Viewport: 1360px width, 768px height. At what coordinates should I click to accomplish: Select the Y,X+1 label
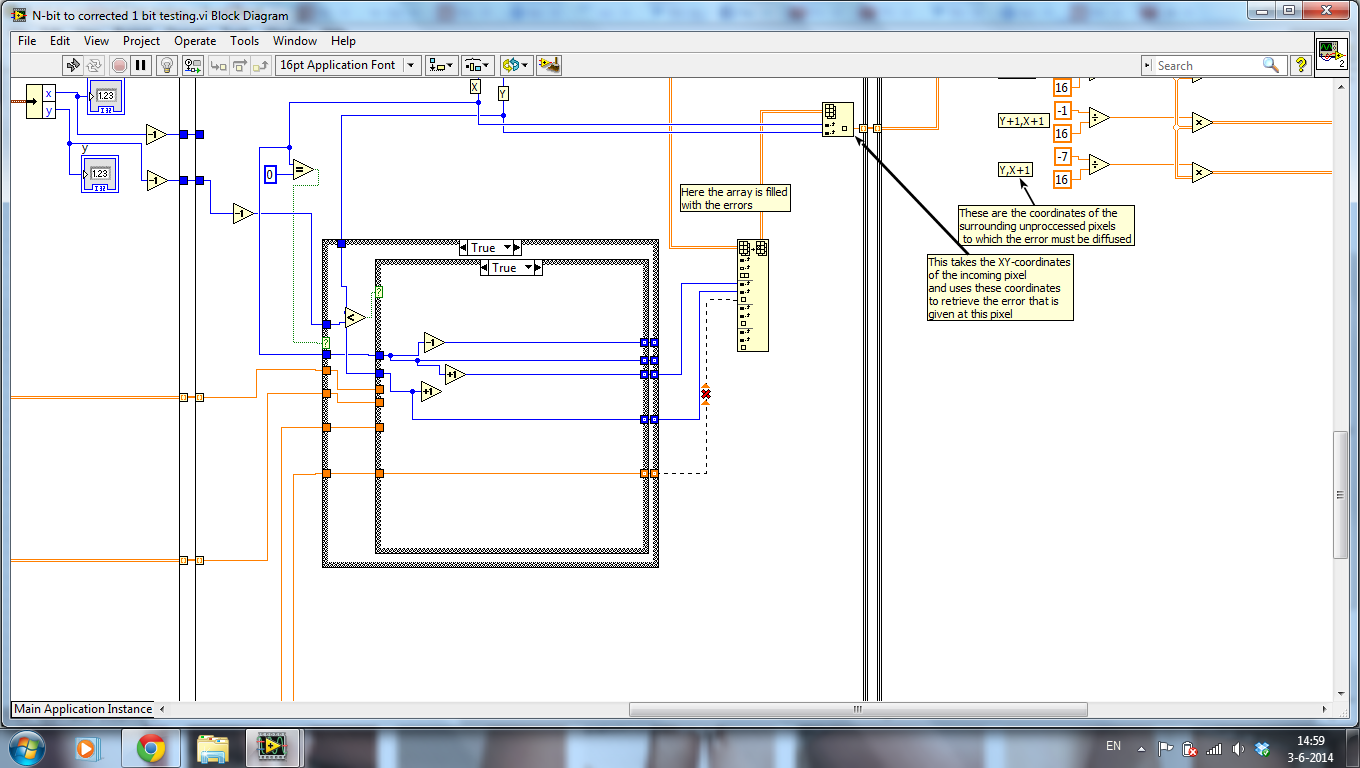(x=1016, y=170)
